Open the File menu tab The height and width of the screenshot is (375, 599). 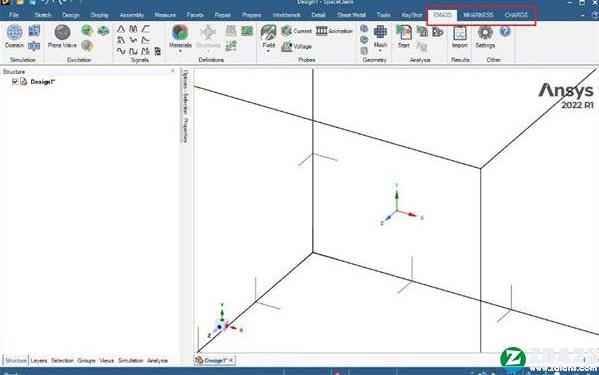pyautogui.click(x=14, y=15)
